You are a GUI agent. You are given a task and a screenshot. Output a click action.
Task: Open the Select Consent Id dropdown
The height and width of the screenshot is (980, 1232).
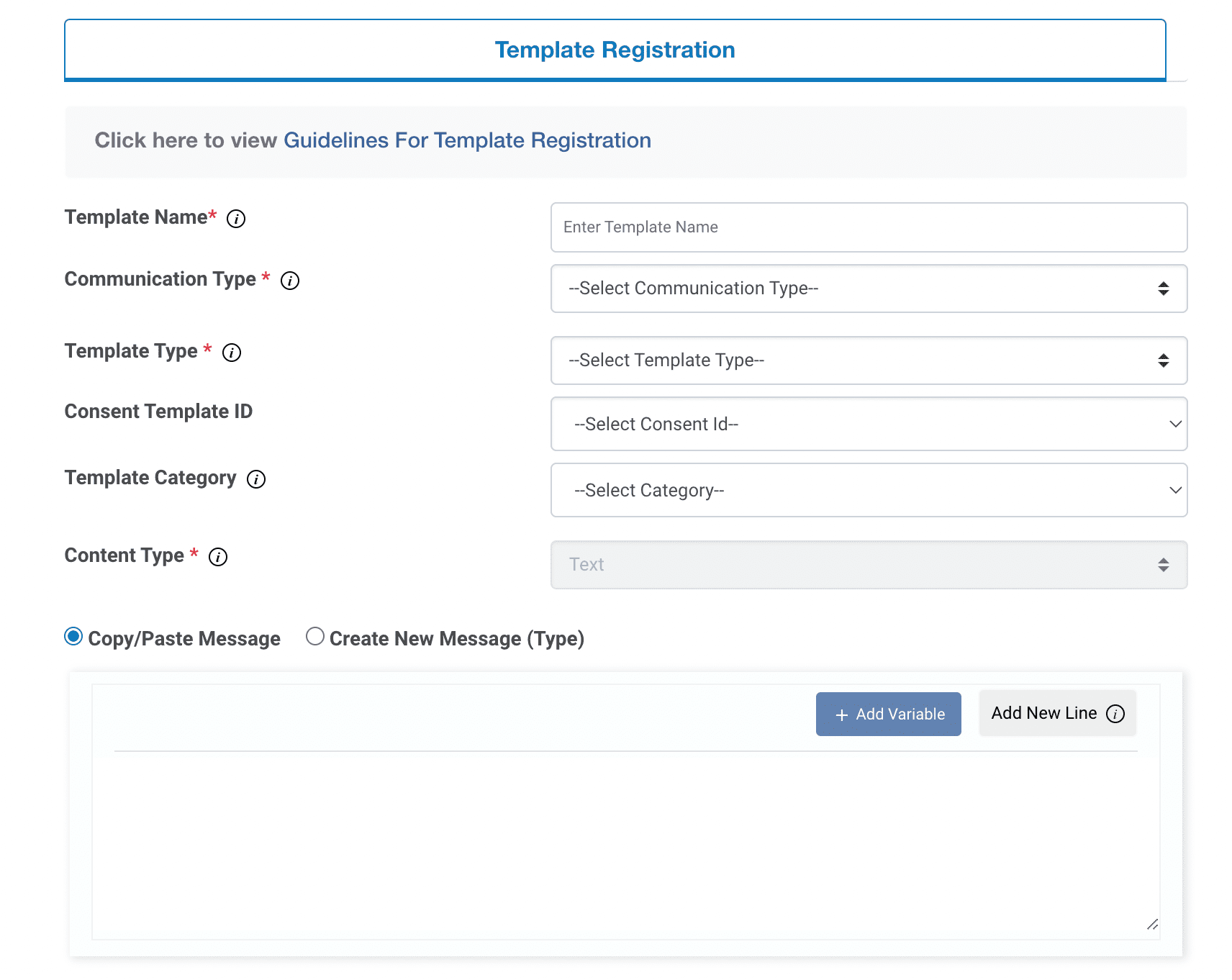[x=868, y=425]
